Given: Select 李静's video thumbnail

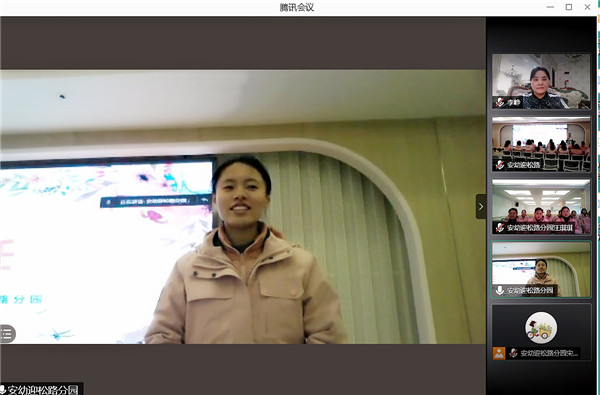Looking at the screenshot, I should (541, 81).
